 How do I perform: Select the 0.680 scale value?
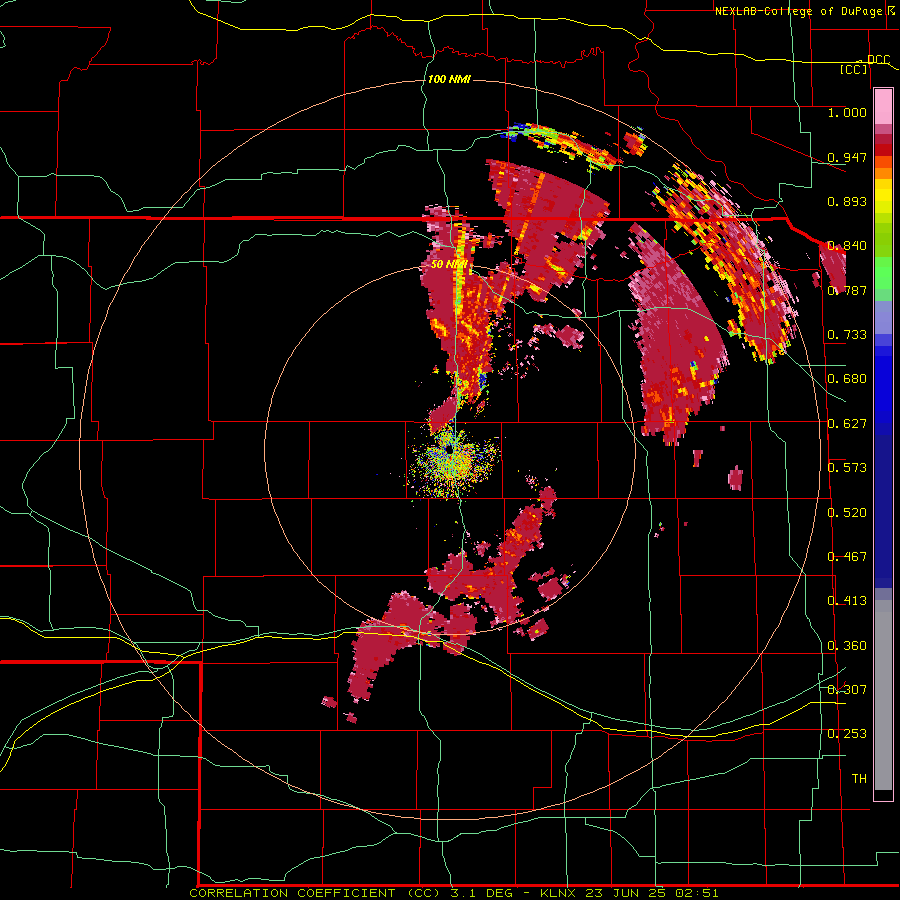point(847,379)
